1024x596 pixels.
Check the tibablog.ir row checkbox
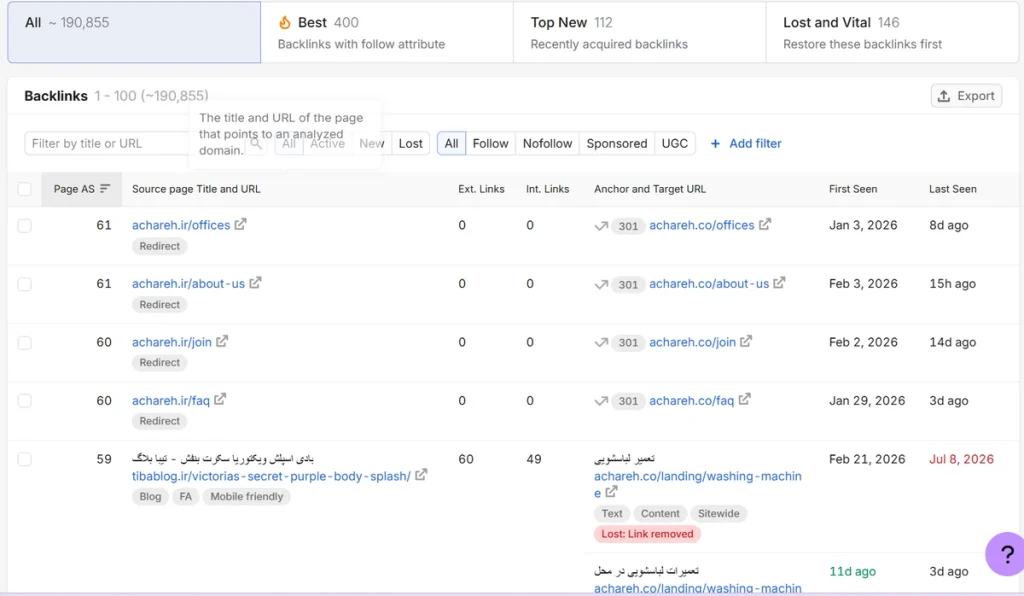[x=24, y=459]
